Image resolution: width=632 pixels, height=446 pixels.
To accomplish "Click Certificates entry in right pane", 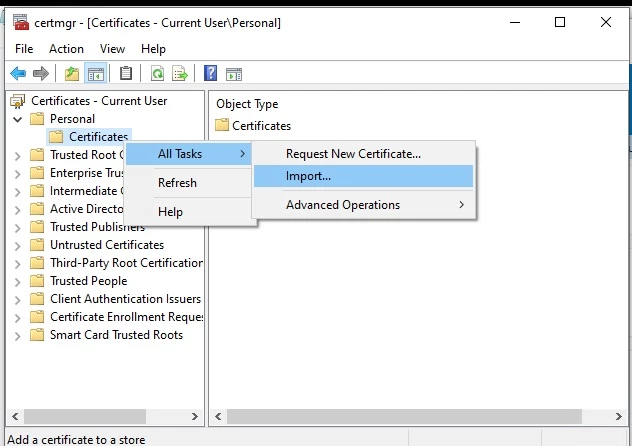I will point(262,125).
